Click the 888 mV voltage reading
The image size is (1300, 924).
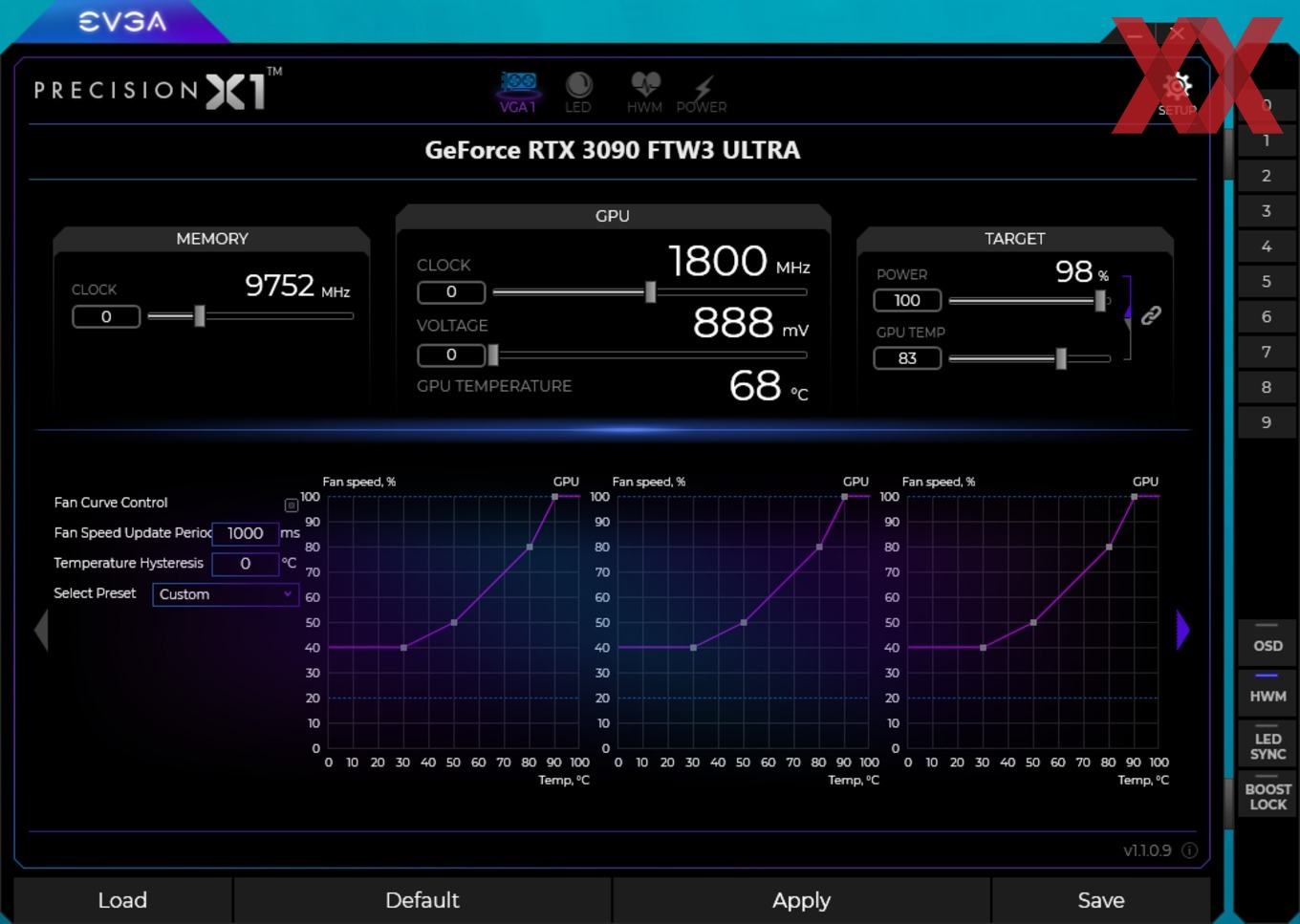pos(751,323)
